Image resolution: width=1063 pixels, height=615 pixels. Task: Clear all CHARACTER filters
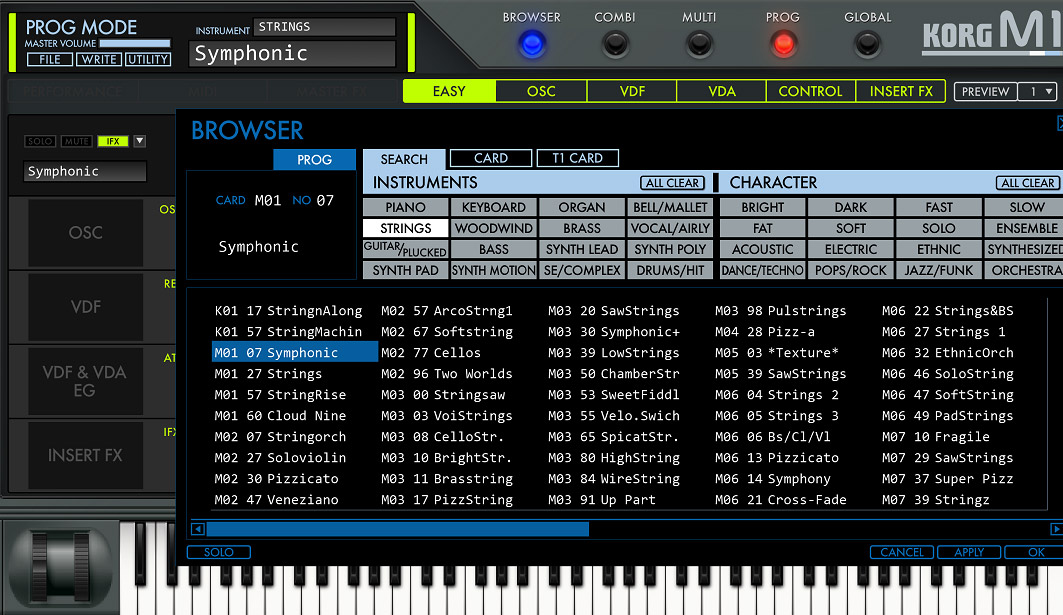(1028, 183)
